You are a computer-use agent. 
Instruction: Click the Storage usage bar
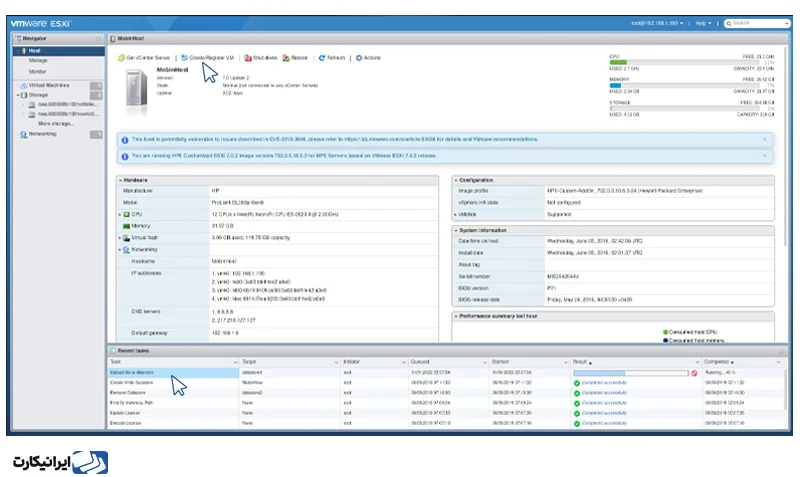[x=684, y=109]
